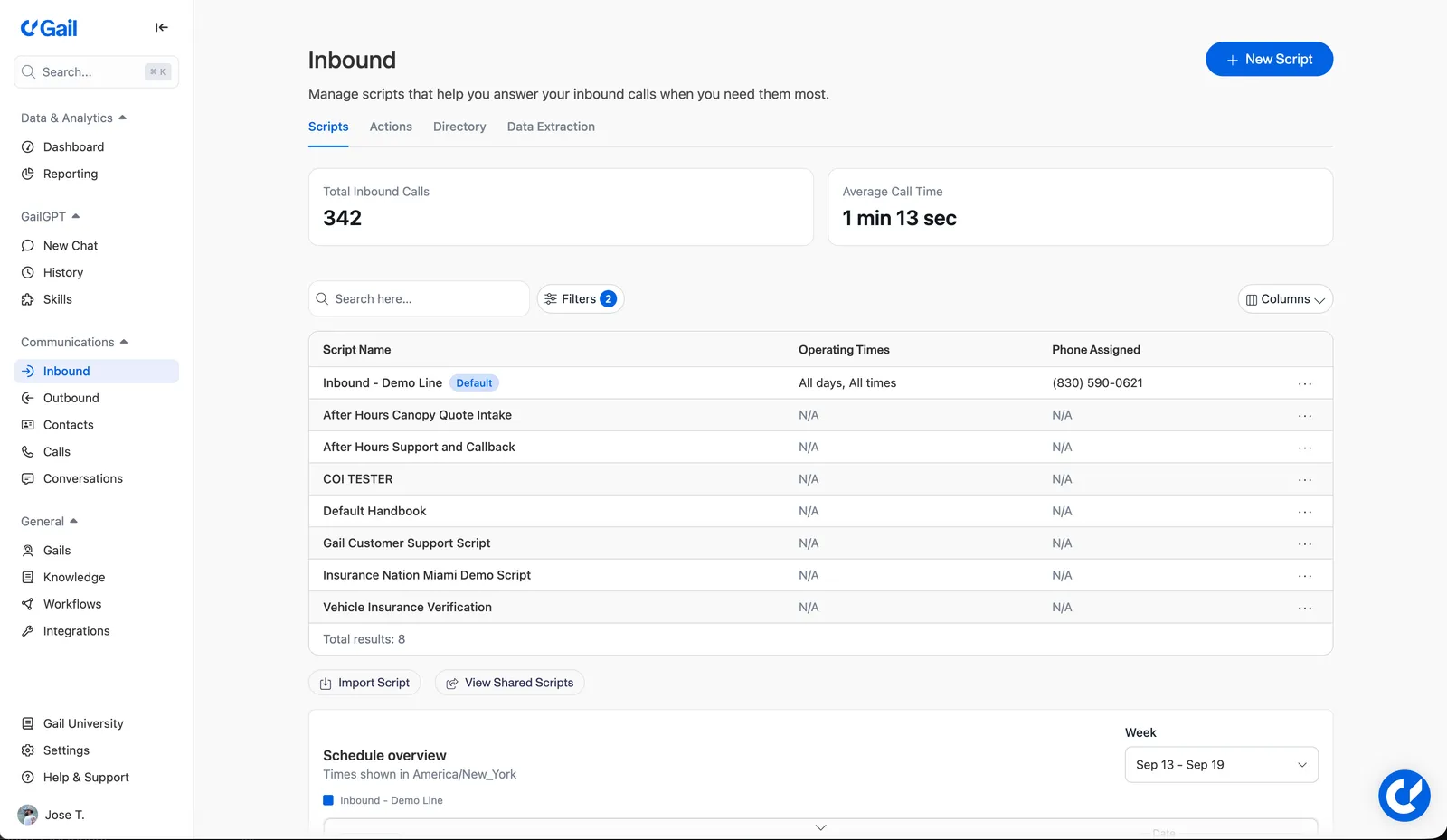The height and width of the screenshot is (840, 1447).
Task: Open Conversations in the sidebar
Action: pos(83,479)
